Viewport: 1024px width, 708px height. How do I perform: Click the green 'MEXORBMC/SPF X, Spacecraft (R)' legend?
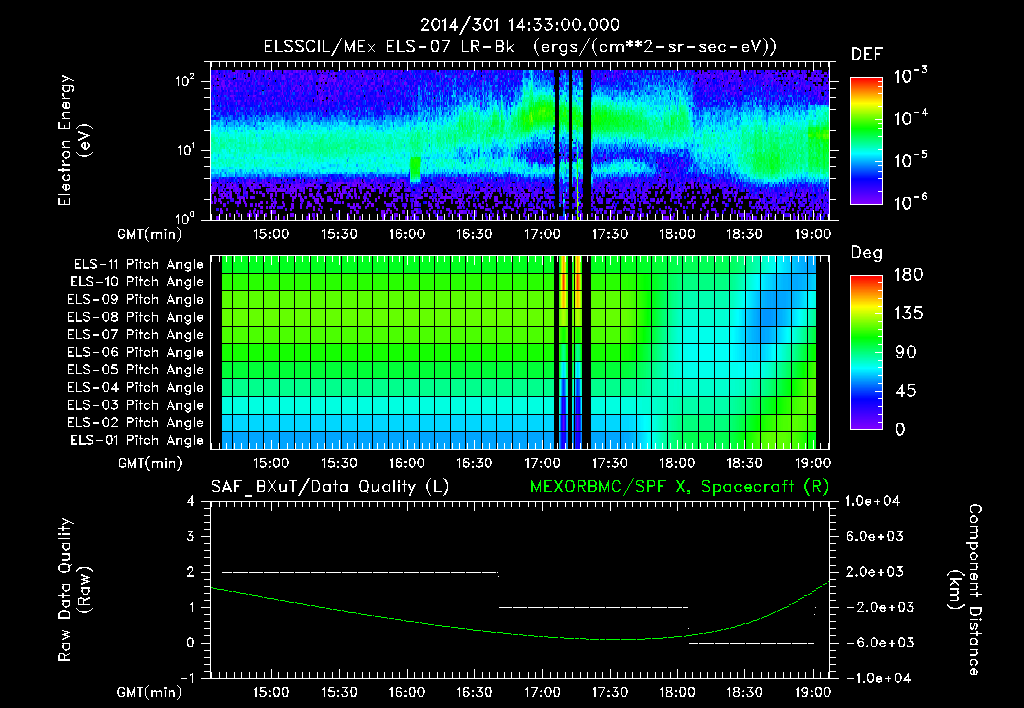click(679, 487)
